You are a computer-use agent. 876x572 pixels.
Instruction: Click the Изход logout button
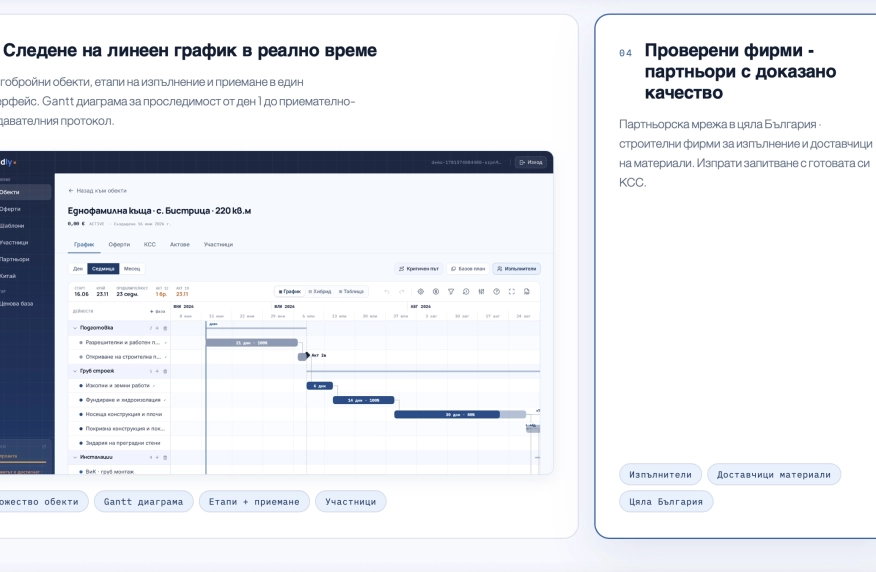coord(531,163)
